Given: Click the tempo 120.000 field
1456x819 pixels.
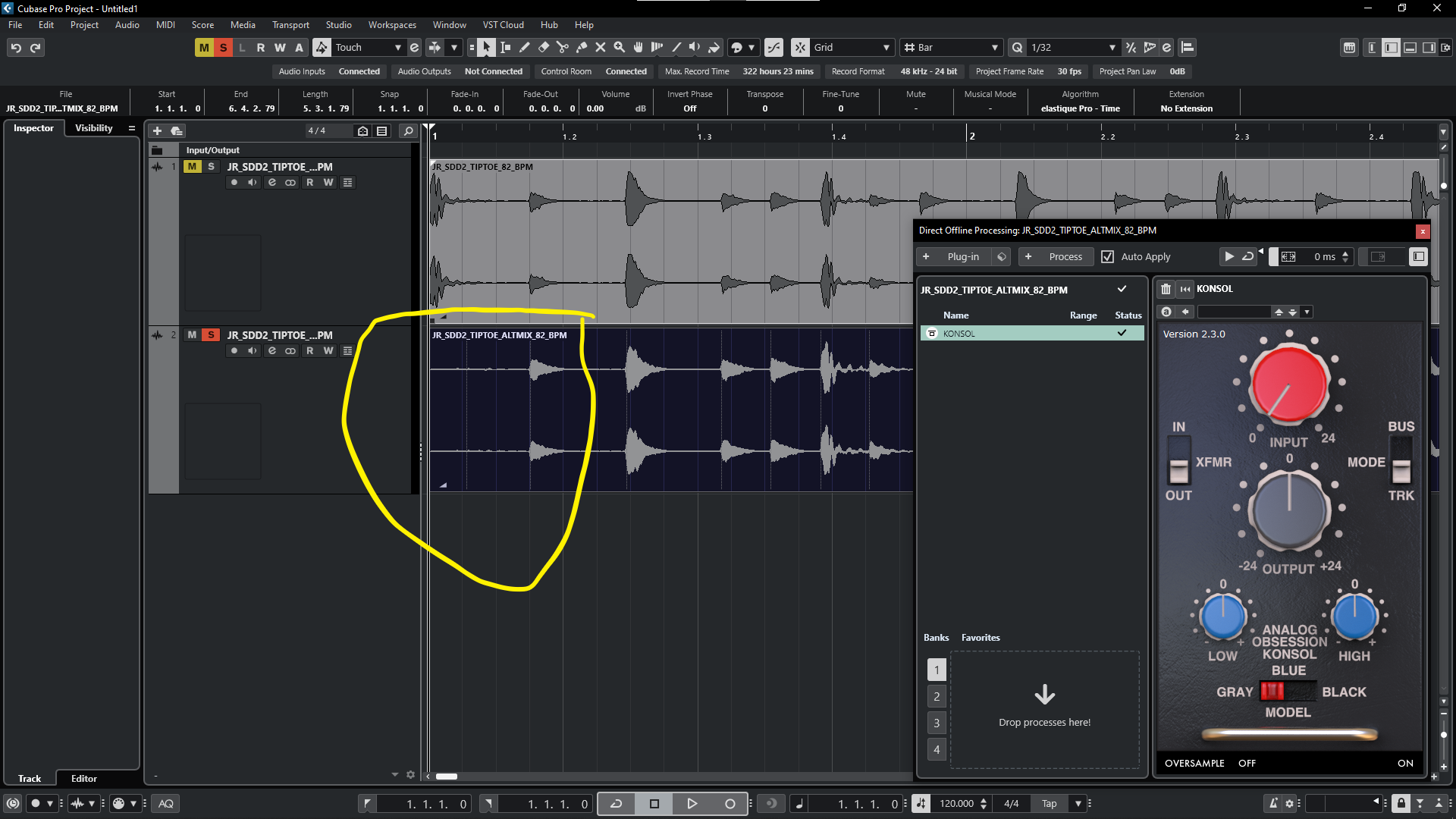Looking at the screenshot, I should point(956,804).
